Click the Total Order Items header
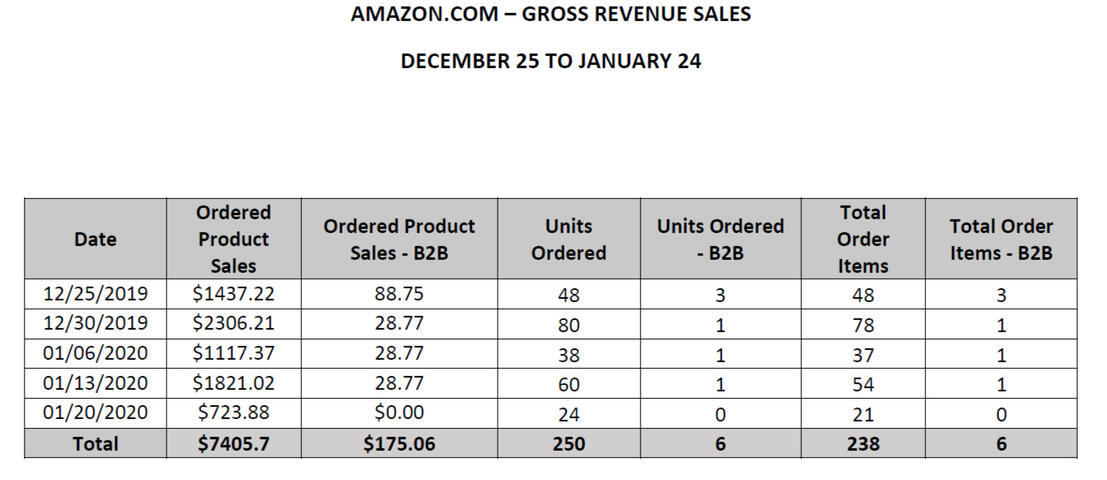Viewport: 1107px width, 480px height. tap(863, 239)
